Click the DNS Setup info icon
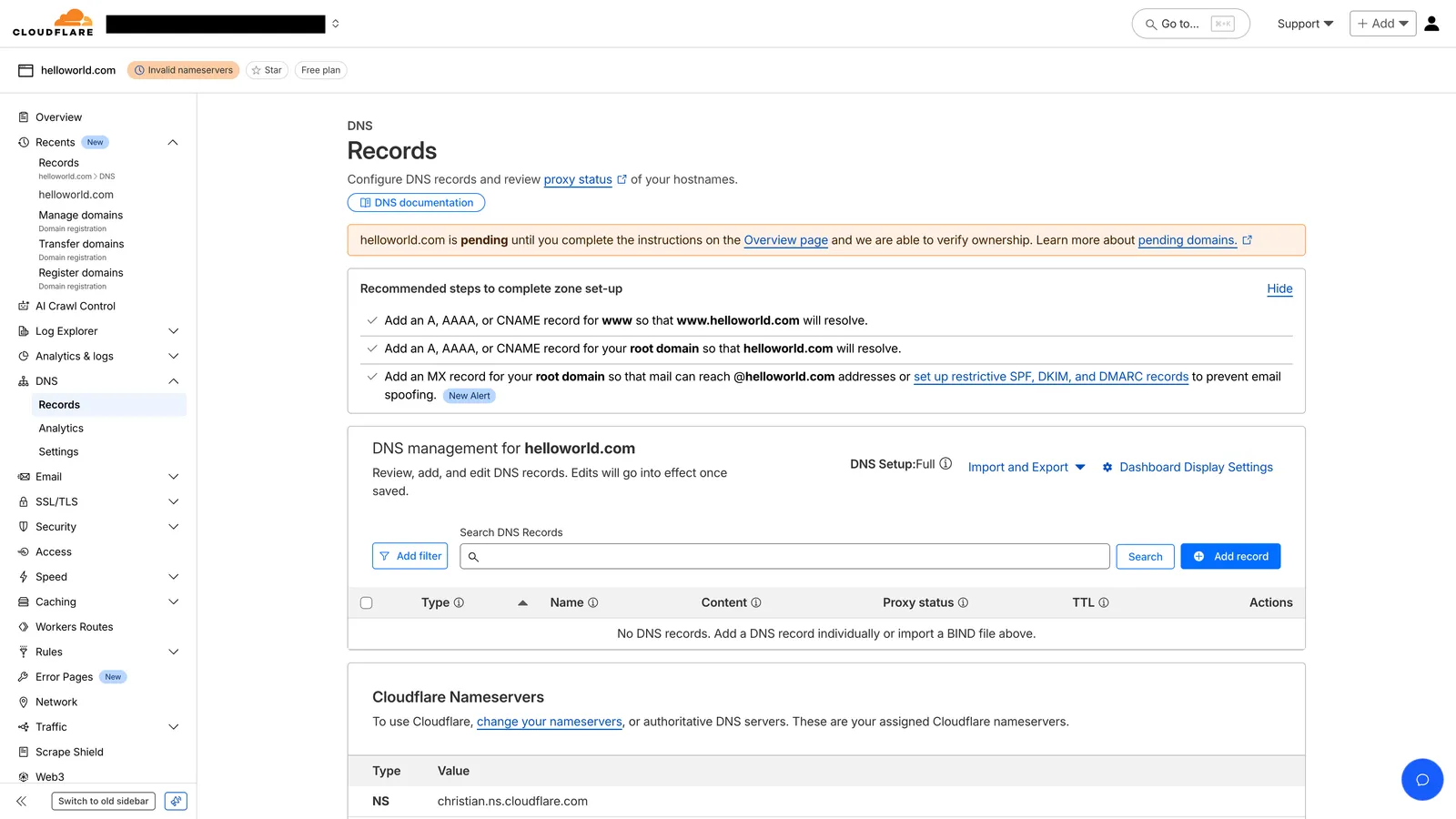Image resolution: width=1456 pixels, height=819 pixels. click(x=945, y=464)
